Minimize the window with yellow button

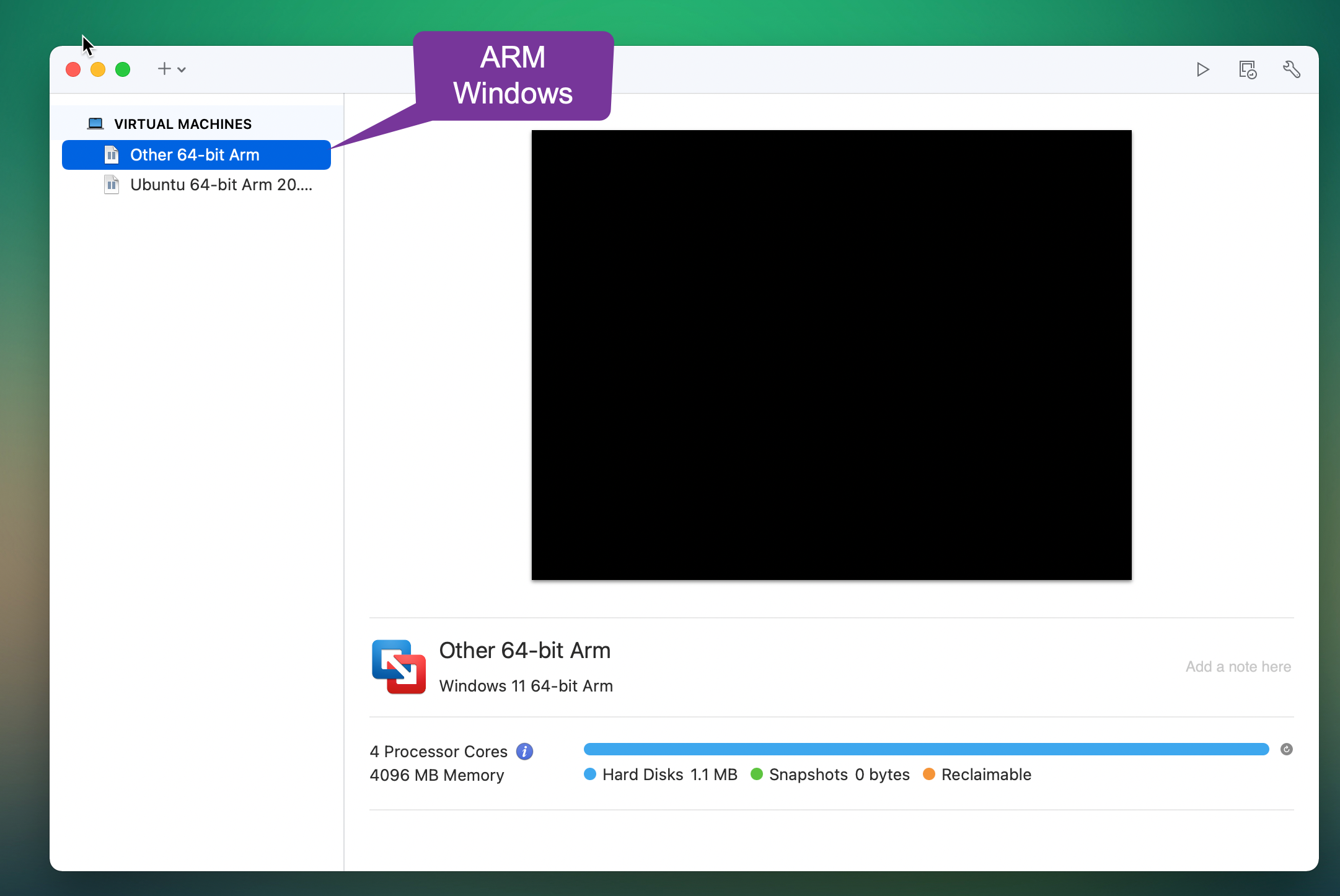[98, 69]
